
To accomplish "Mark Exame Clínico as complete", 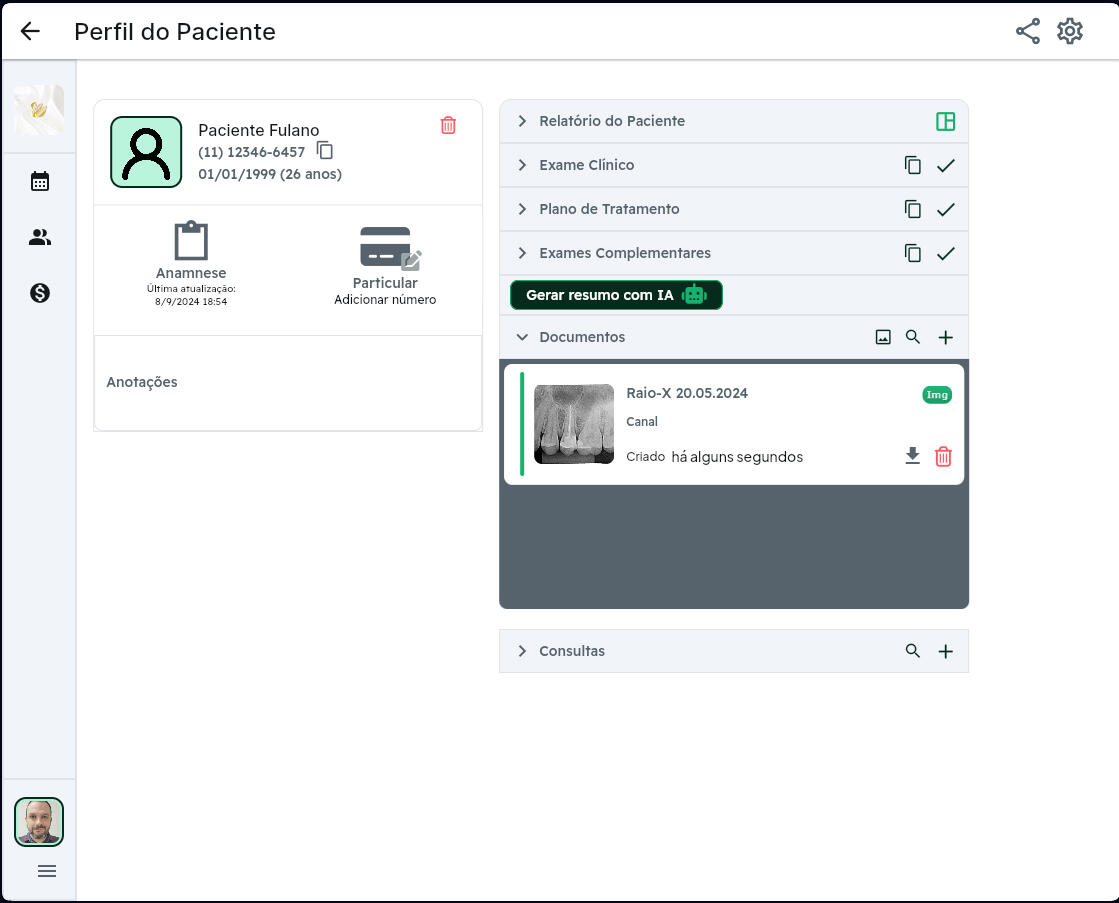I will (x=946, y=165).
